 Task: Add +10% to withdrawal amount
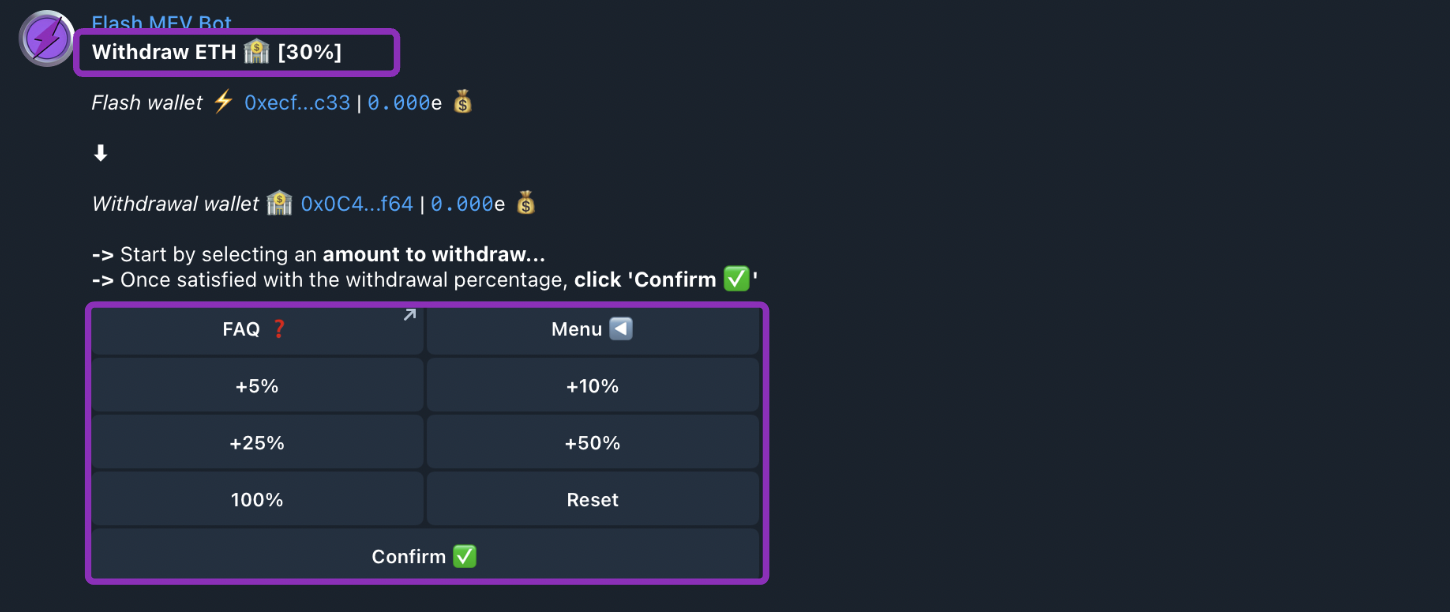pos(592,386)
